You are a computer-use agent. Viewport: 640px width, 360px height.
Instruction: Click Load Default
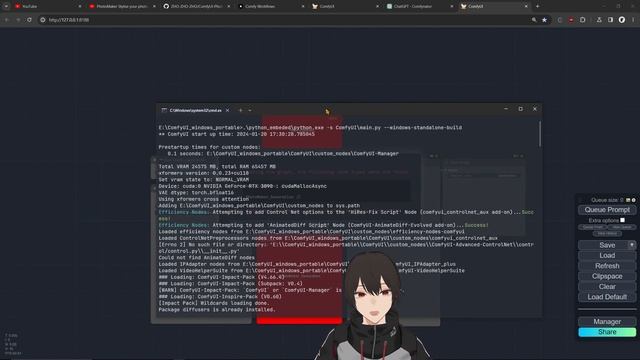click(x=607, y=297)
